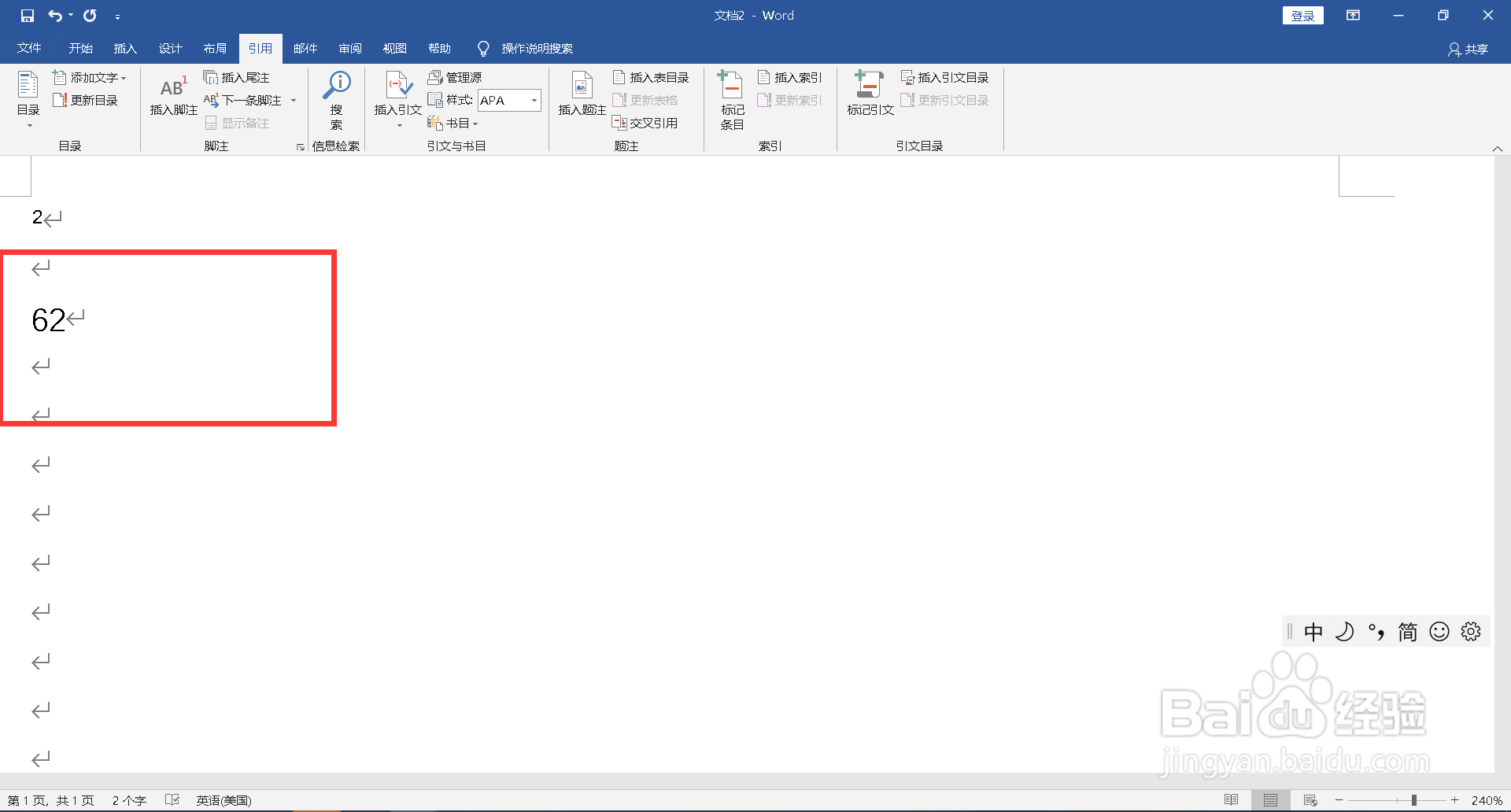Toggle IME 简 simplified/traditional mode
Viewport: 1511px width, 812px height.
coord(1408,632)
